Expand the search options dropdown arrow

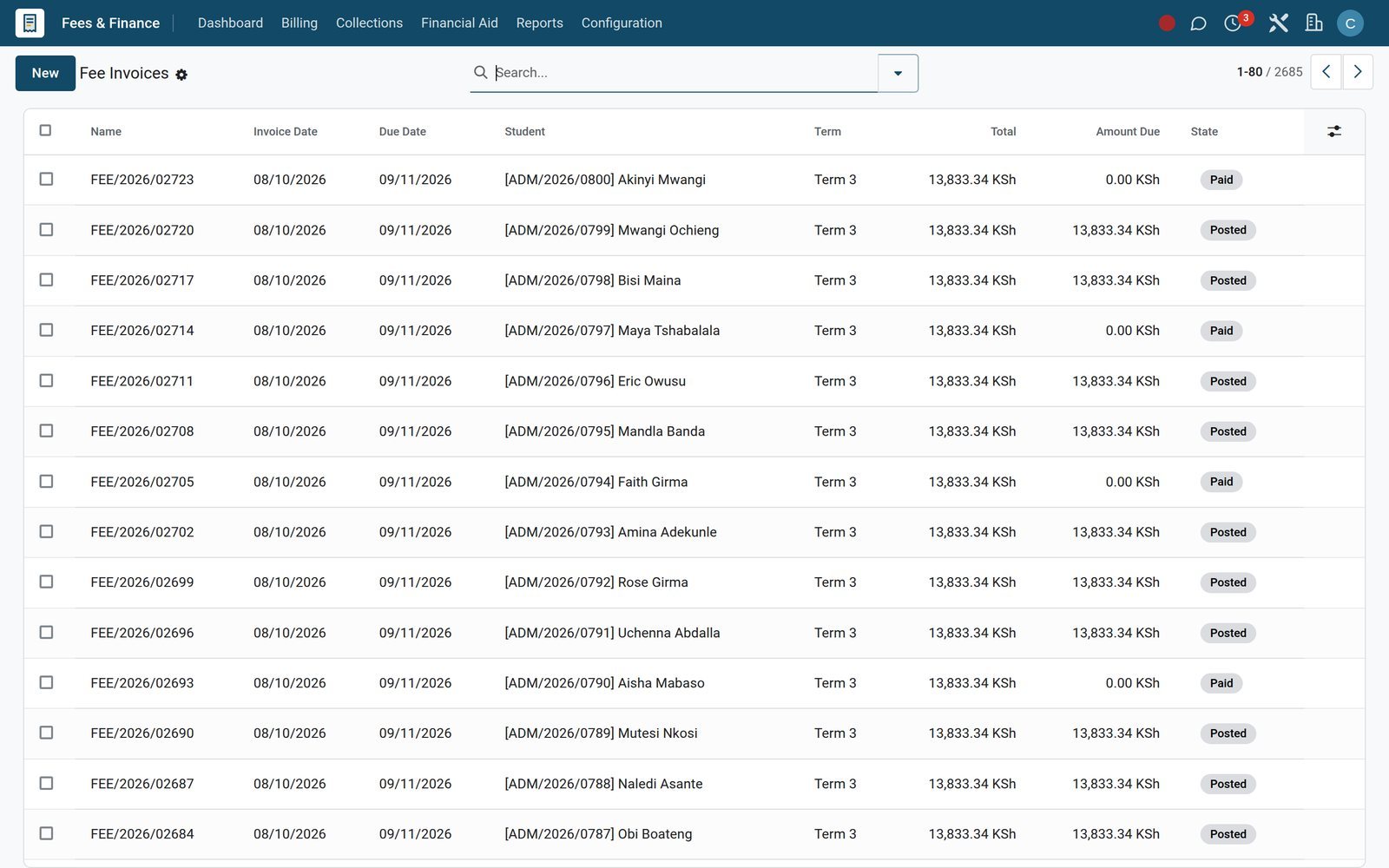898,73
